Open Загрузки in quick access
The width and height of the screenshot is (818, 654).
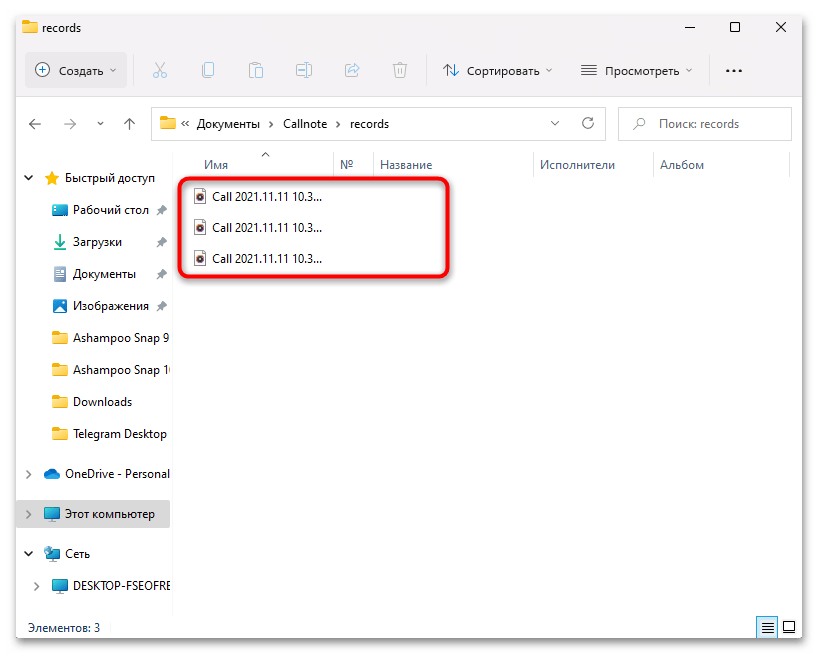tap(97, 242)
